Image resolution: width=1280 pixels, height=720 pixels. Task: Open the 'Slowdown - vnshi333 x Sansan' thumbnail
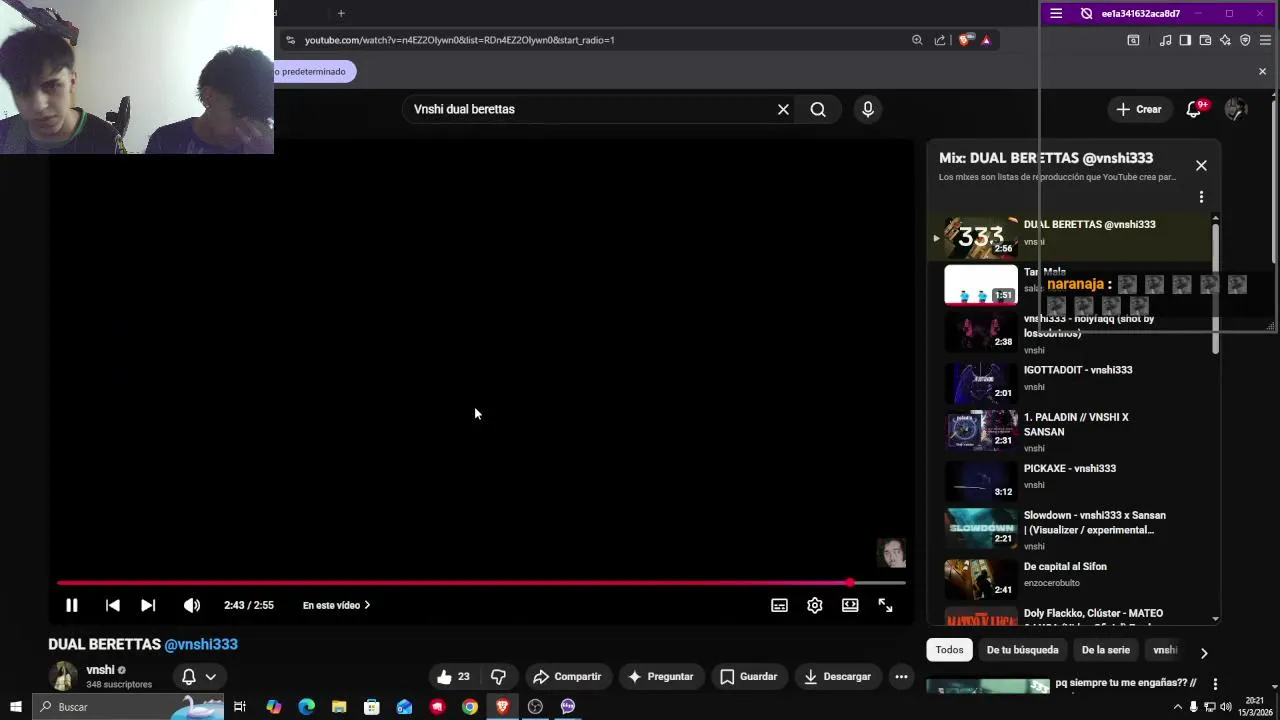click(981, 528)
